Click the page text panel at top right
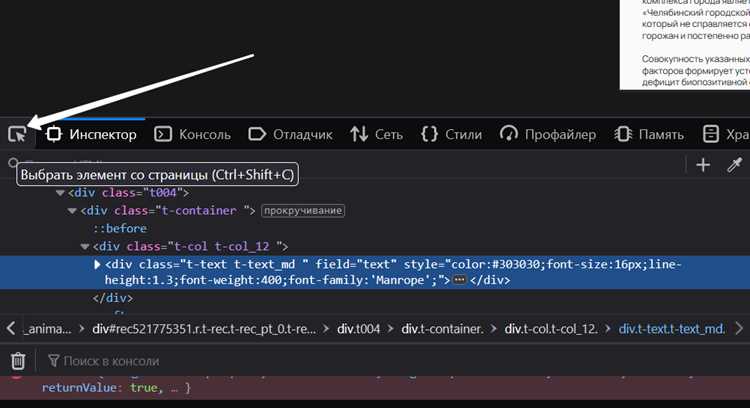Viewport: 750px width, 408px height. tap(685, 44)
